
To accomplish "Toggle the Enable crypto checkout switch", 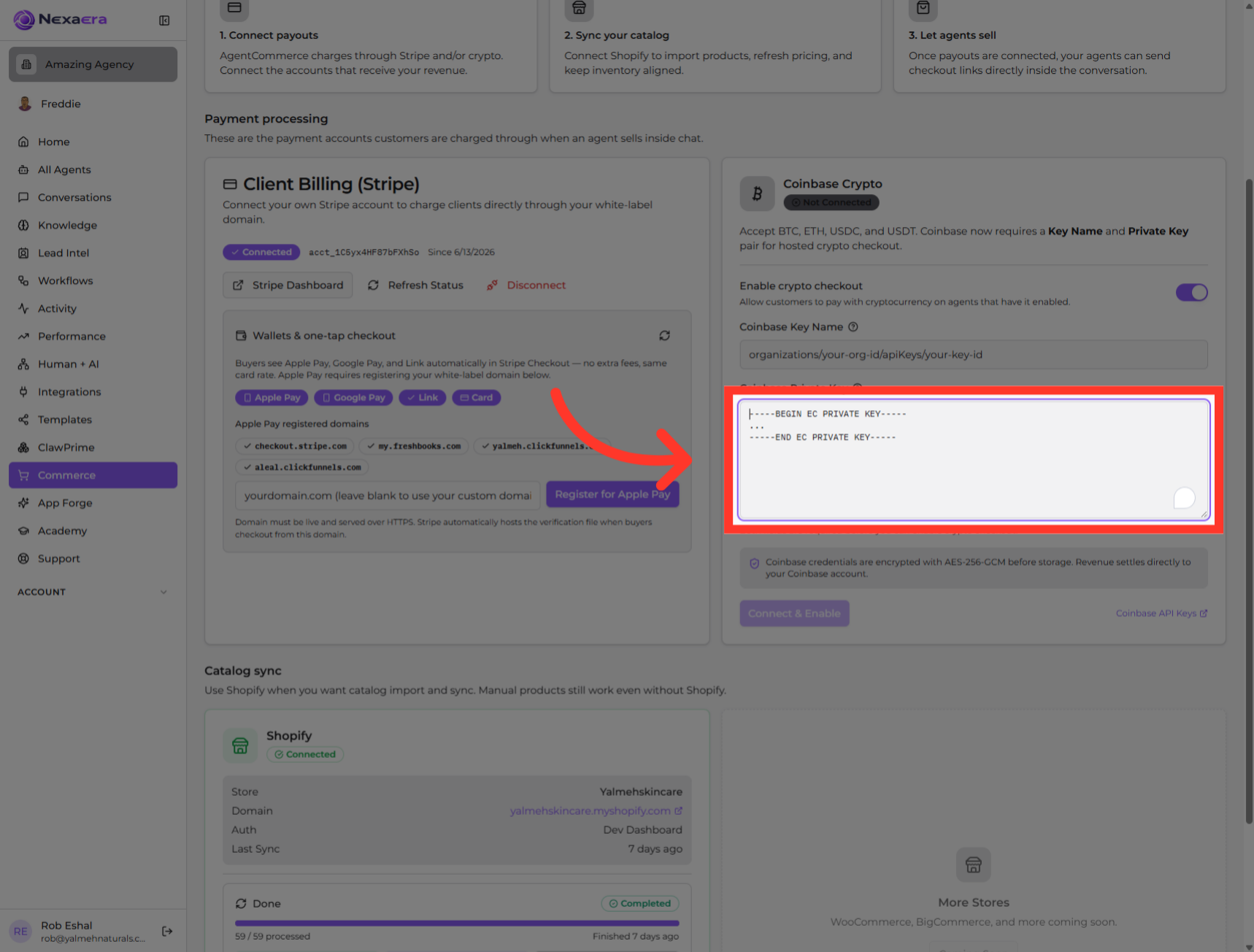I will point(1191,293).
